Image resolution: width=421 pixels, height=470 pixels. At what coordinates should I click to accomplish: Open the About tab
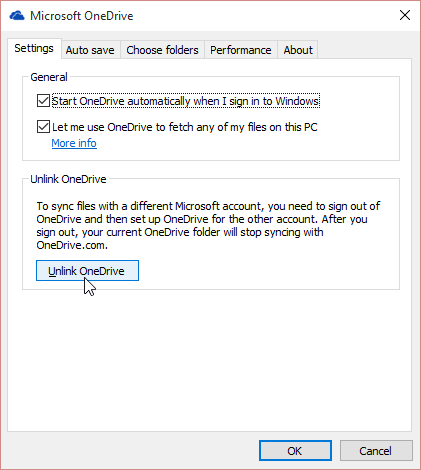point(298,50)
